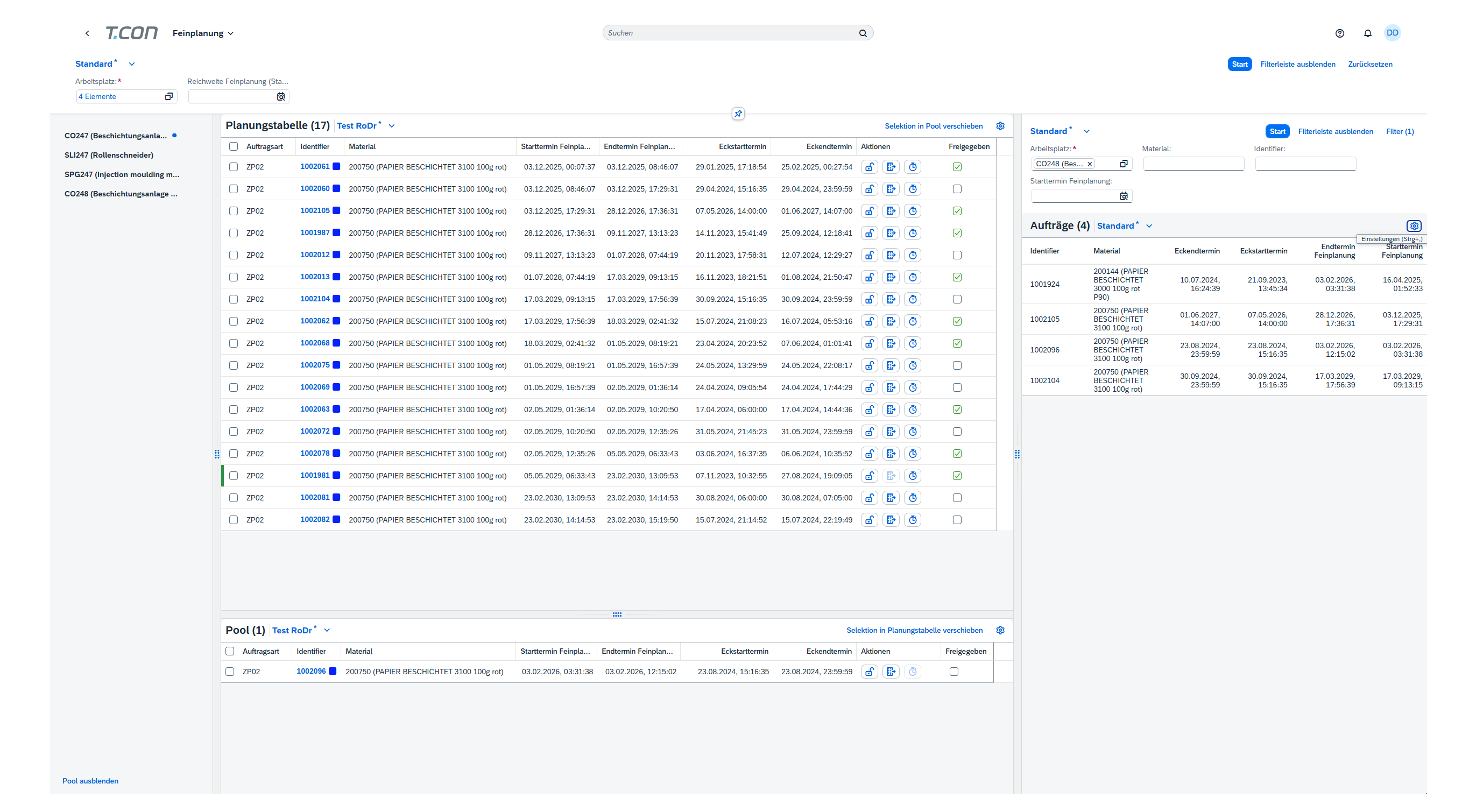This screenshot has height=812, width=1462.
Task: Open the help question mark icon
Action: pos(1339,33)
